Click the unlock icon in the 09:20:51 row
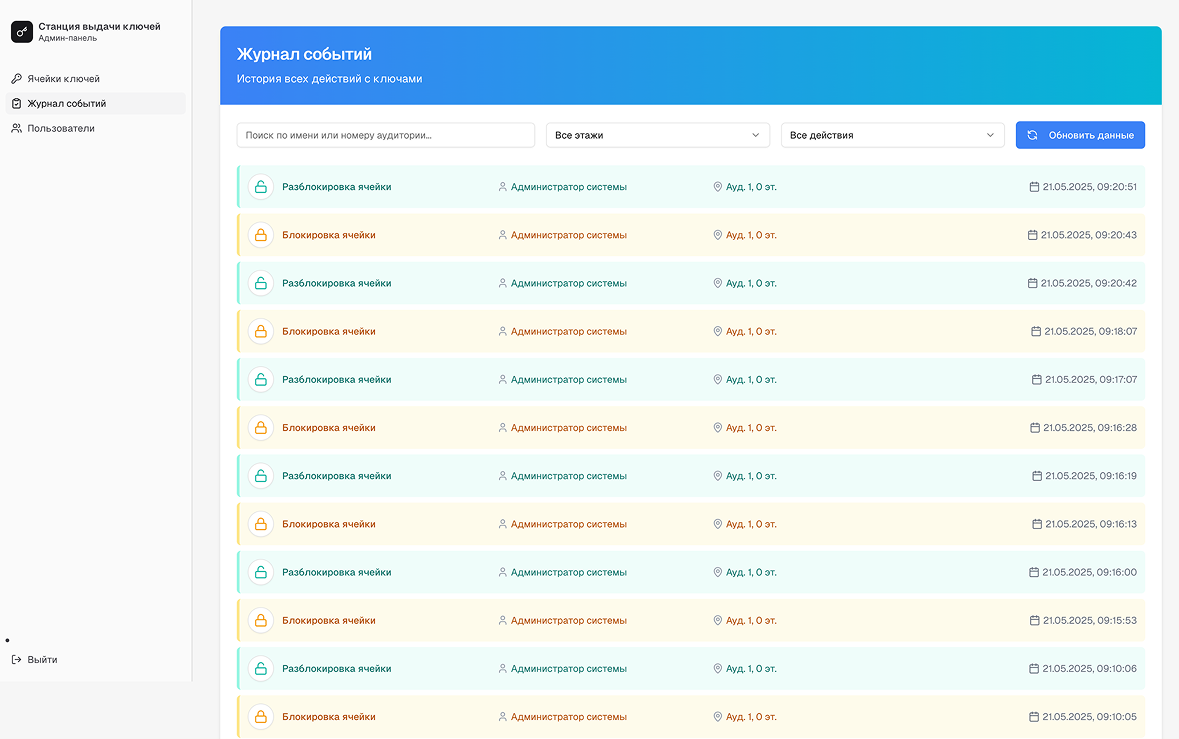 coord(261,187)
